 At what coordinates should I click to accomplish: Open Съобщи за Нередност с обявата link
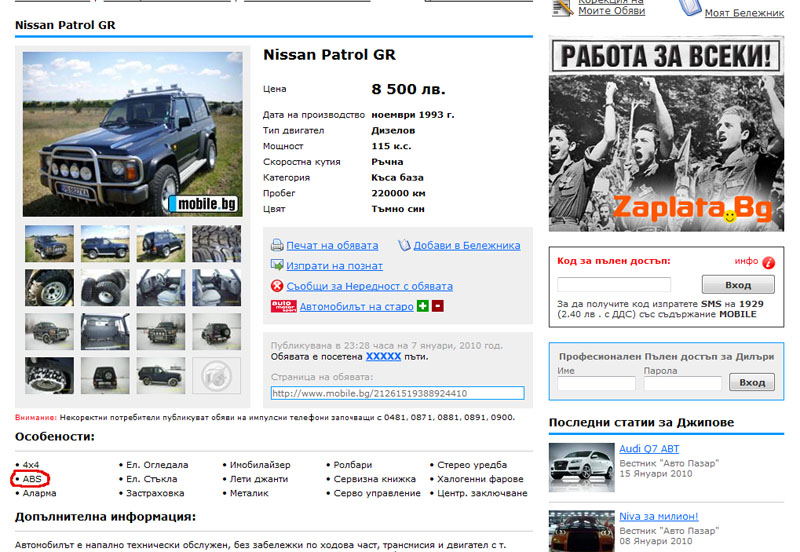(x=369, y=286)
